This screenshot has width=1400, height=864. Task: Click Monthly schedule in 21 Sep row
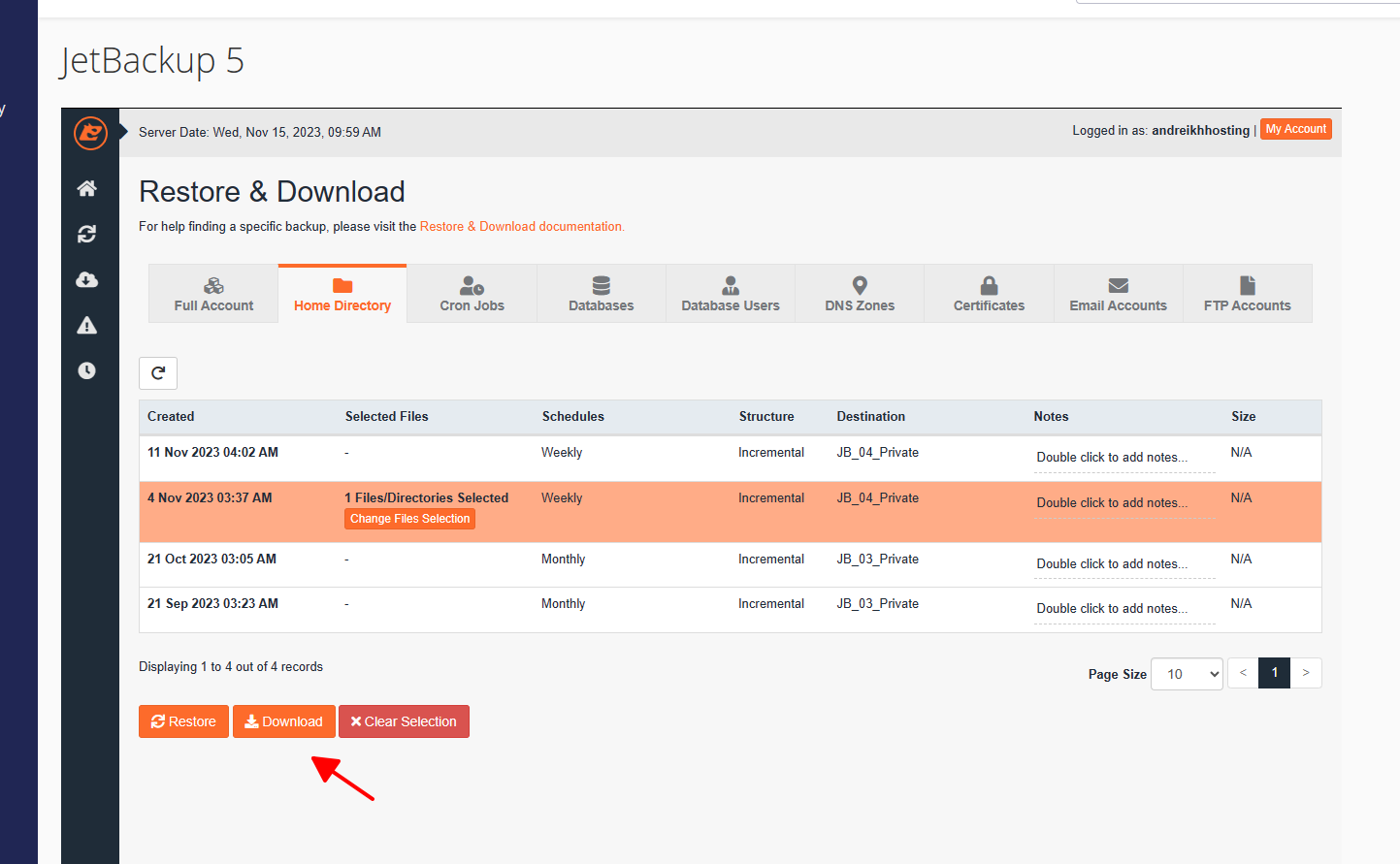tap(563, 604)
